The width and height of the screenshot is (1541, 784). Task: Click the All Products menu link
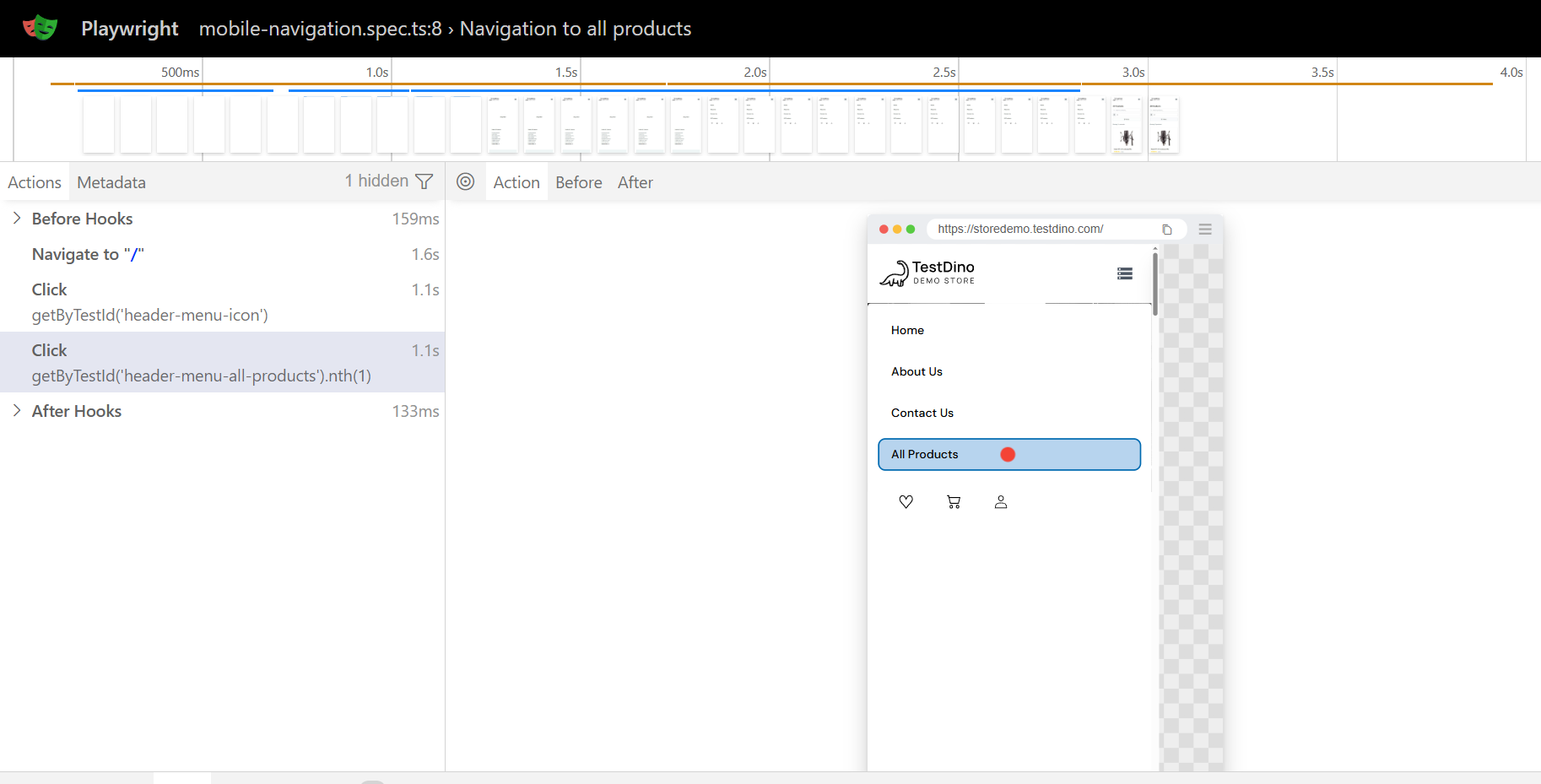tap(925, 454)
